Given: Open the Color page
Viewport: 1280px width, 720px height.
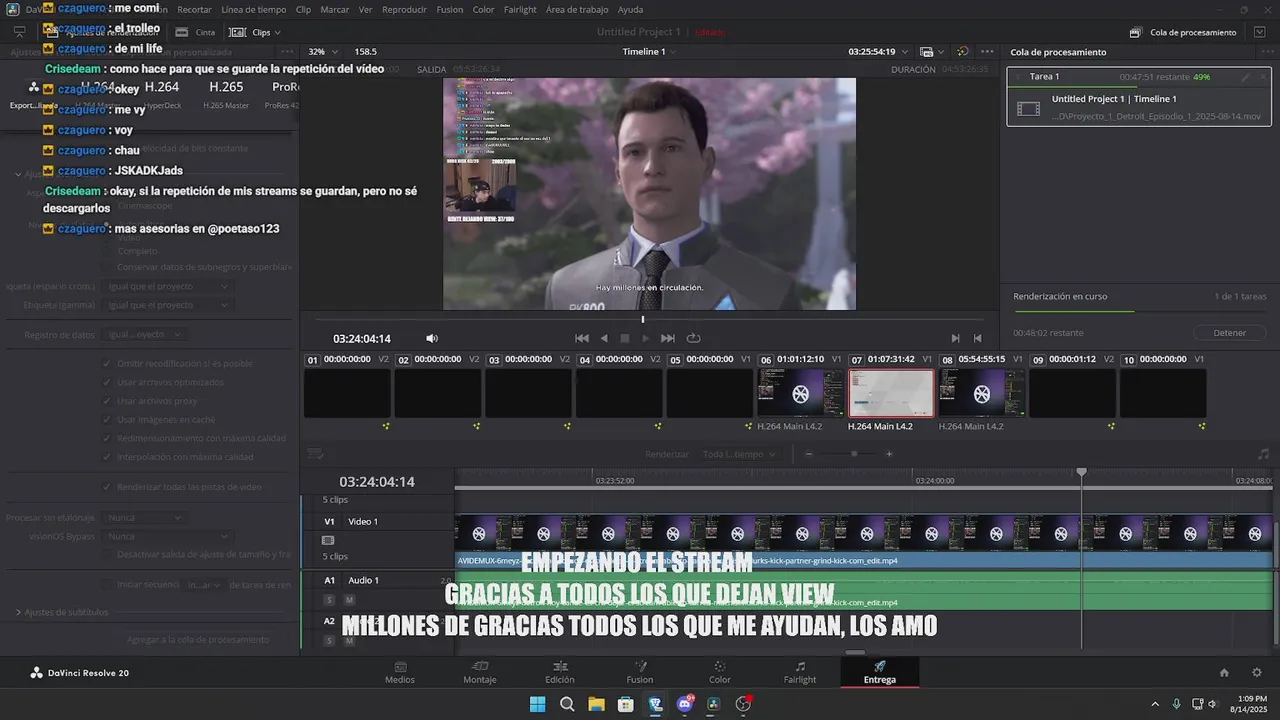Looking at the screenshot, I should tap(720, 673).
